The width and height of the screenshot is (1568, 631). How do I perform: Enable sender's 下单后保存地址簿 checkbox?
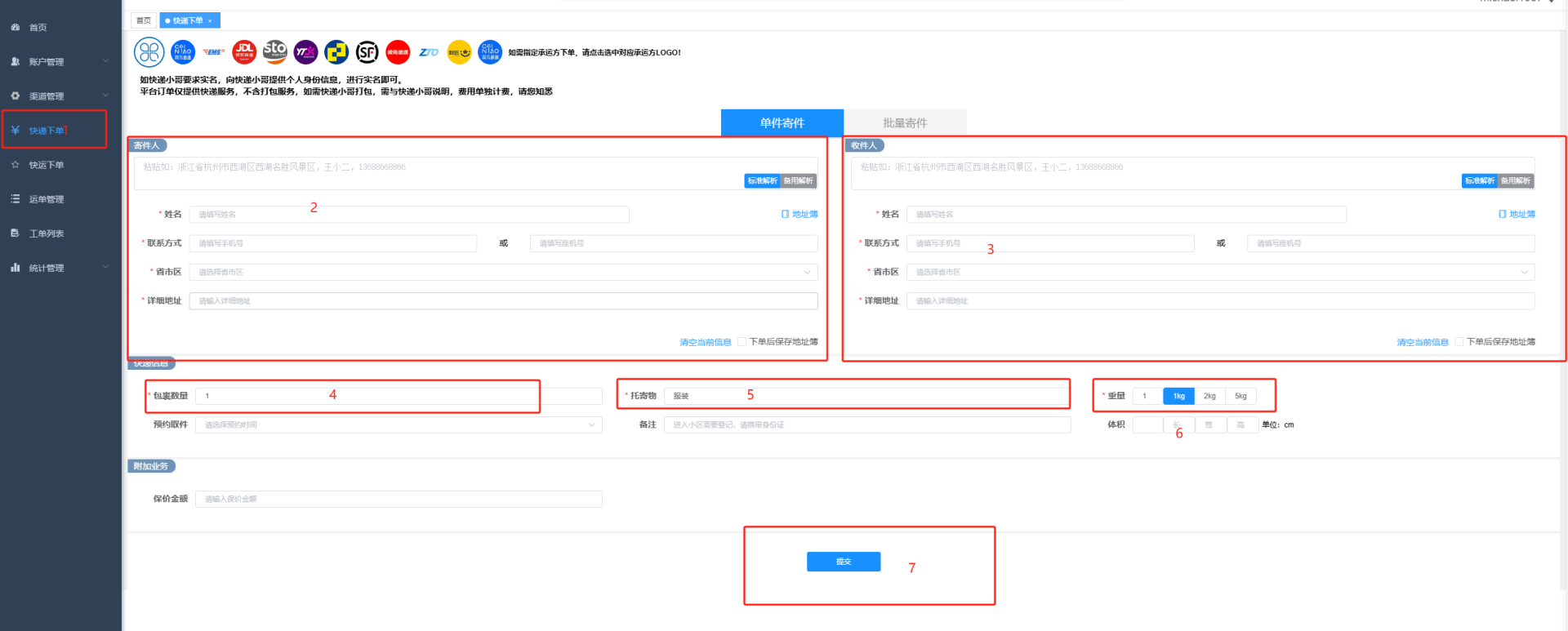pyautogui.click(x=742, y=342)
